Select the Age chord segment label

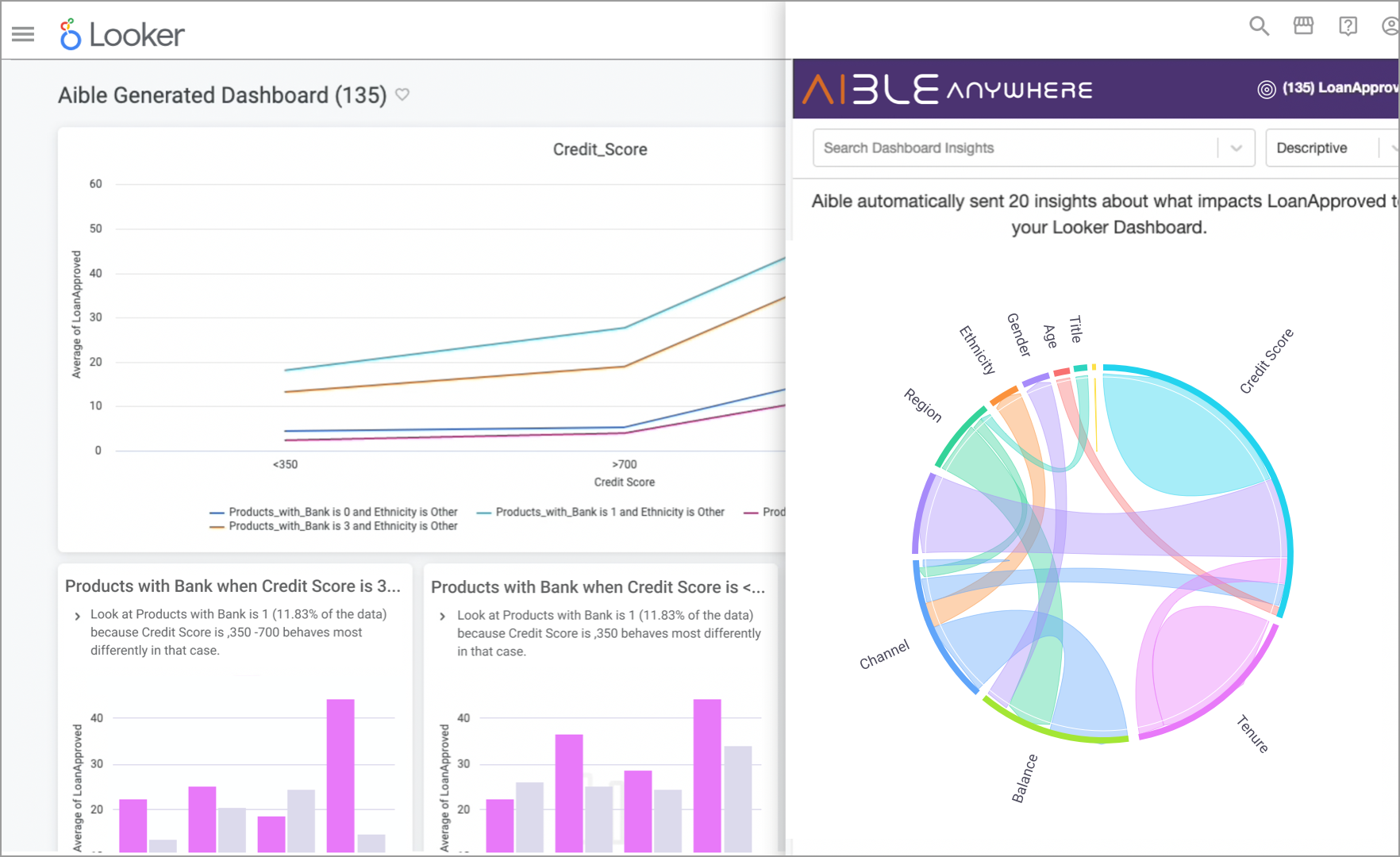click(x=1050, y=336)
